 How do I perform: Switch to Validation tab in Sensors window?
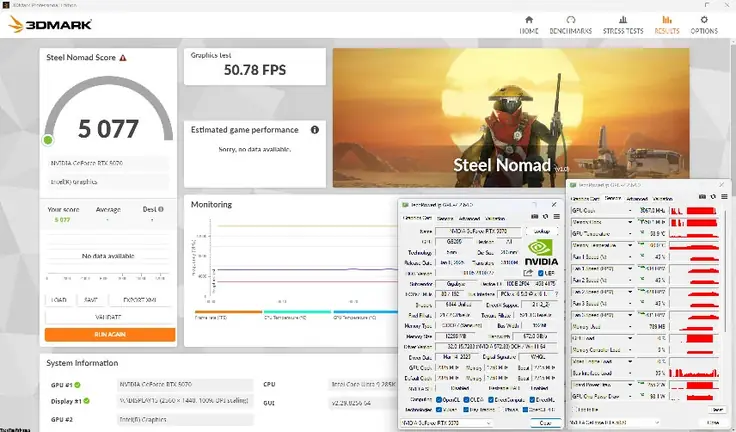click(662, 199)
